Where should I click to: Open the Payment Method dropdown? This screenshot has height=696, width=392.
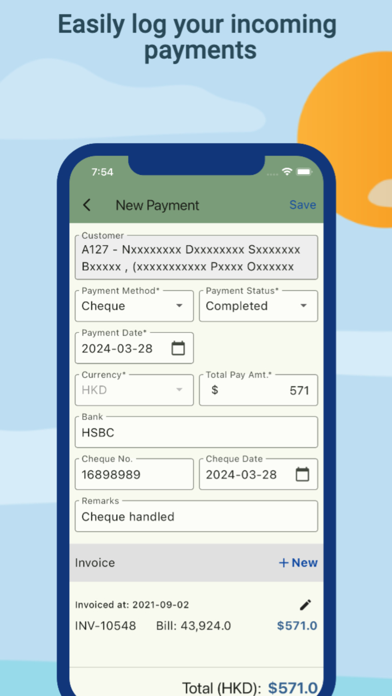coord(134,306)
